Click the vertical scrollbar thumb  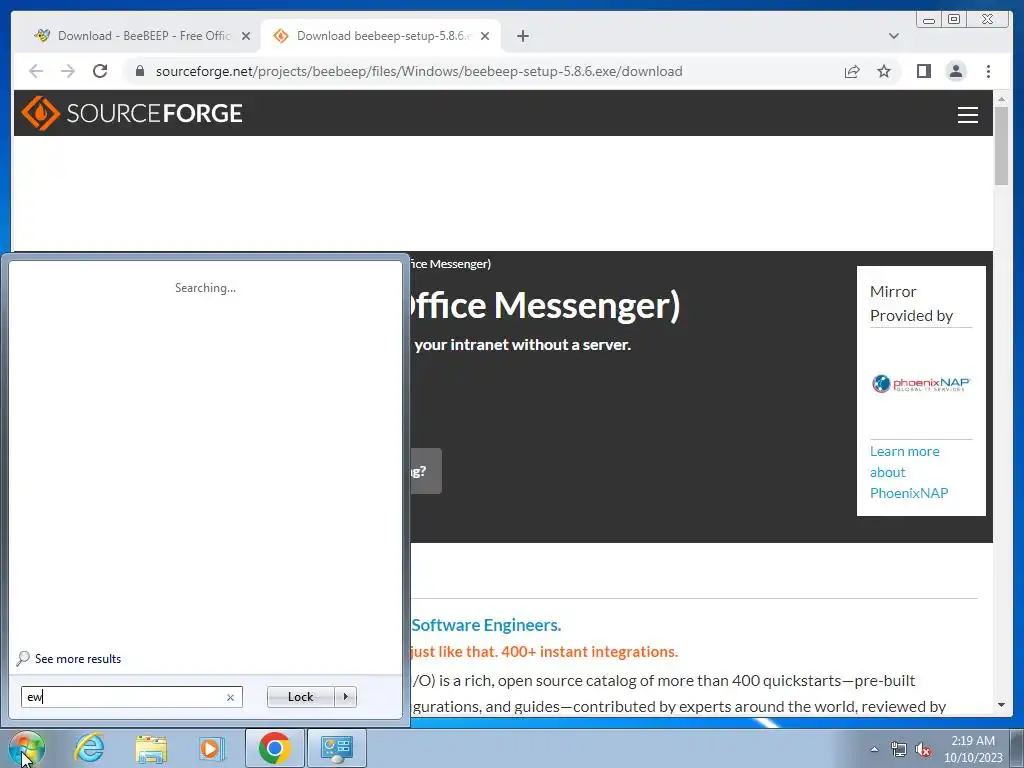(1001, 145)
